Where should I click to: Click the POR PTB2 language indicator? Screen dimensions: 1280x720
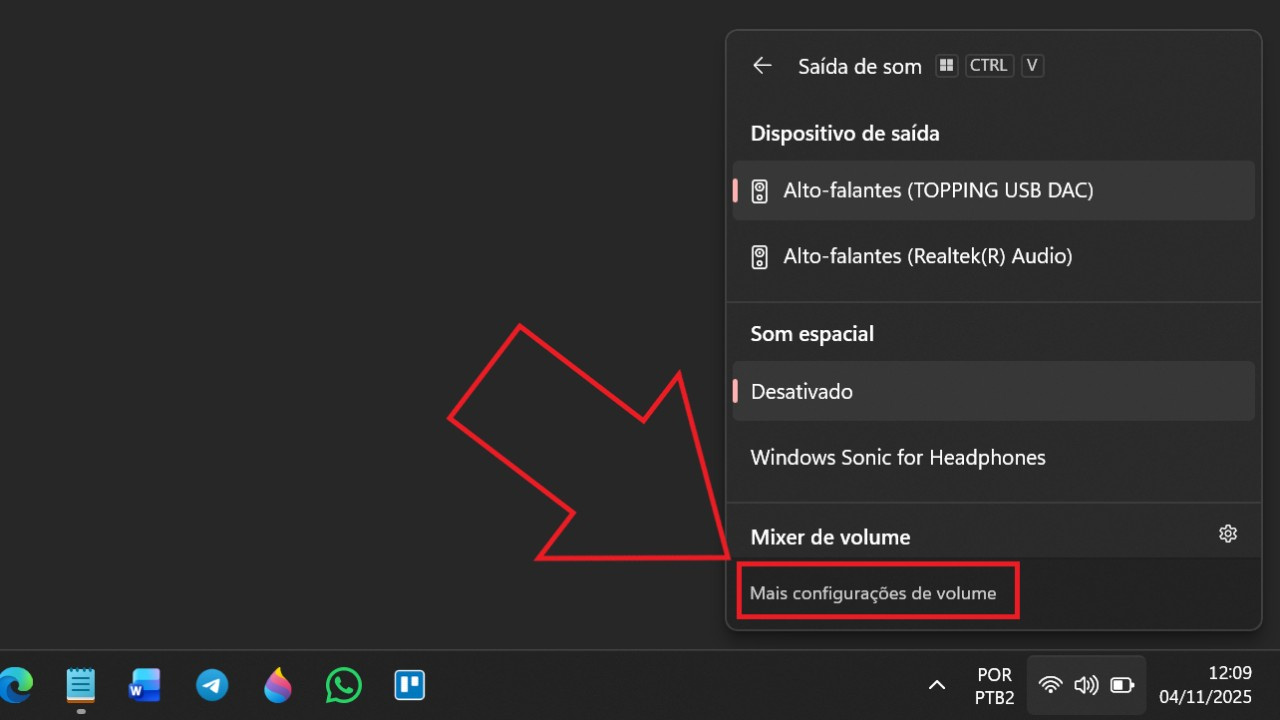click(x=994, y=686)
